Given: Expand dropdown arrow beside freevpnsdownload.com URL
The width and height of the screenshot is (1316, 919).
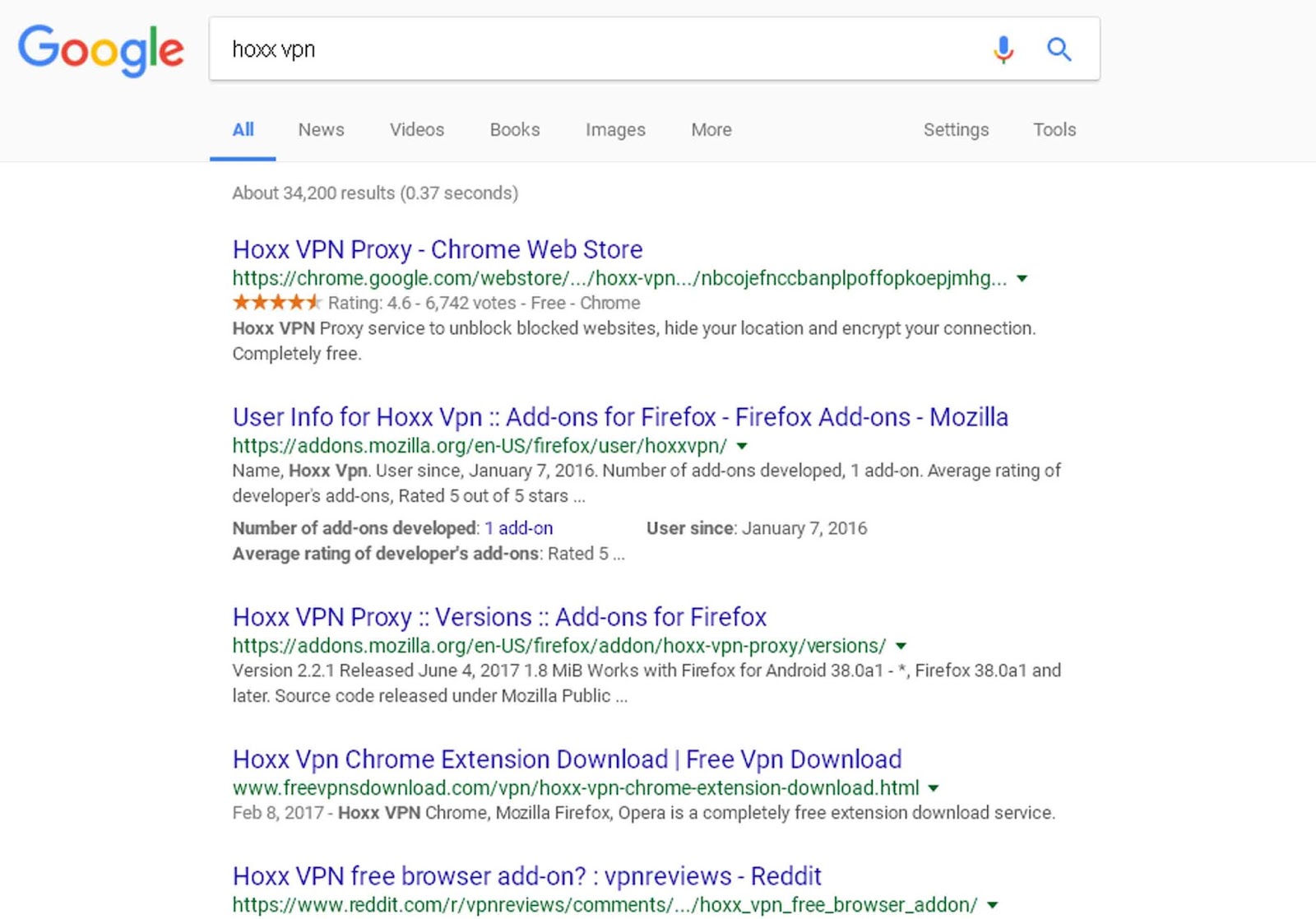Looking at the screenshot, I should pos(934,788).
